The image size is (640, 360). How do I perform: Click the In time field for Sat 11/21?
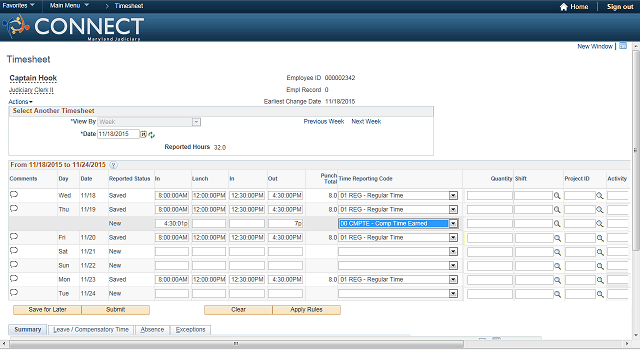point(172,252)
